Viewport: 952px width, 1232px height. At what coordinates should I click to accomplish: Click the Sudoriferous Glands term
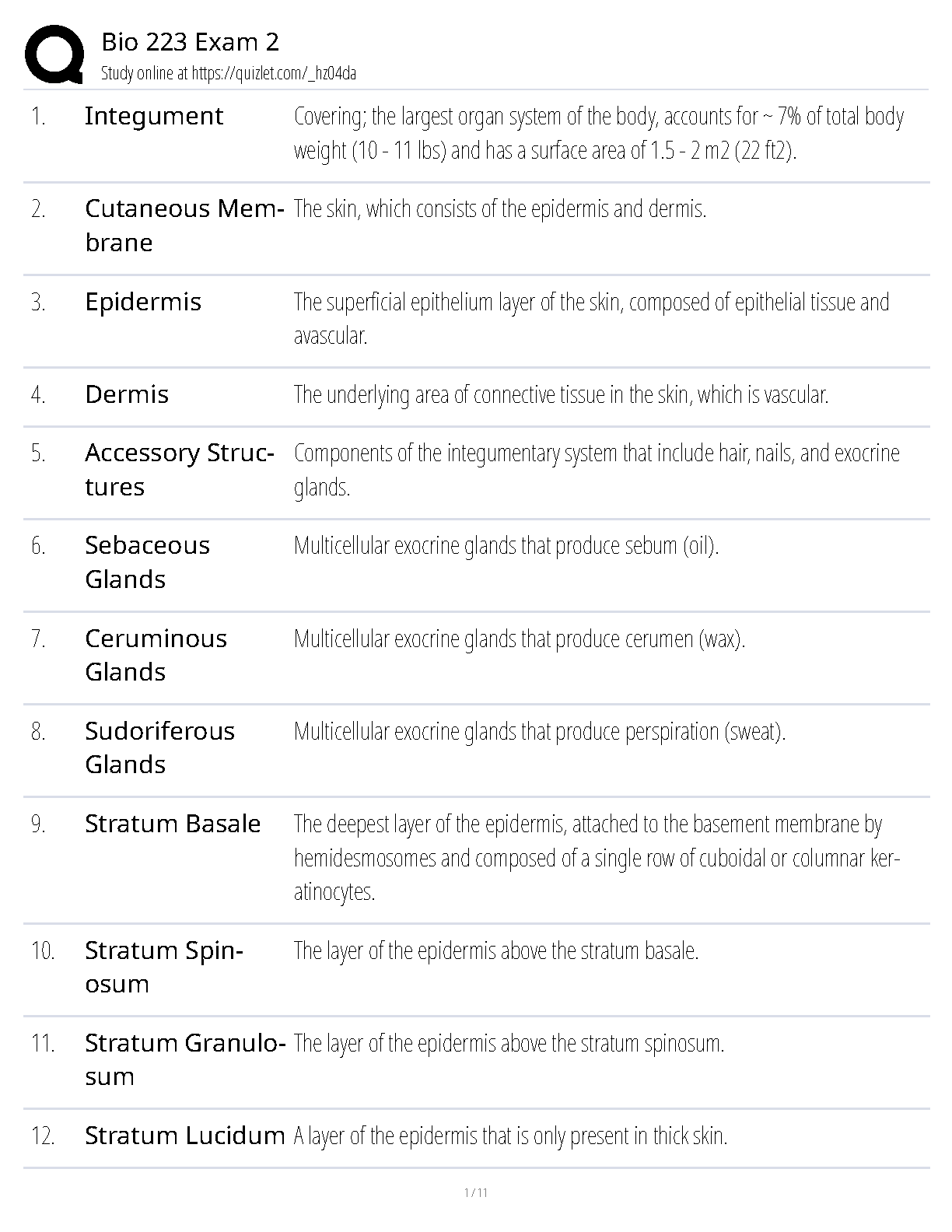pyautogui.click(x=159, y=747)
